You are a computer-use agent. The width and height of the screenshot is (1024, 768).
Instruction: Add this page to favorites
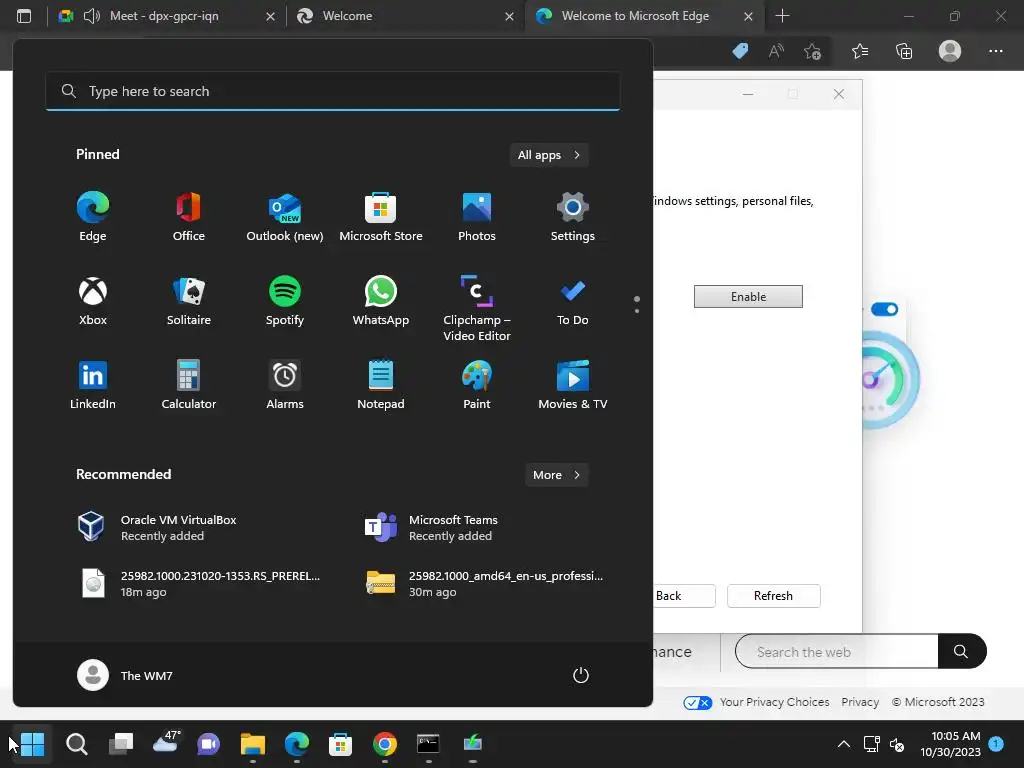(x=812, y=51)
